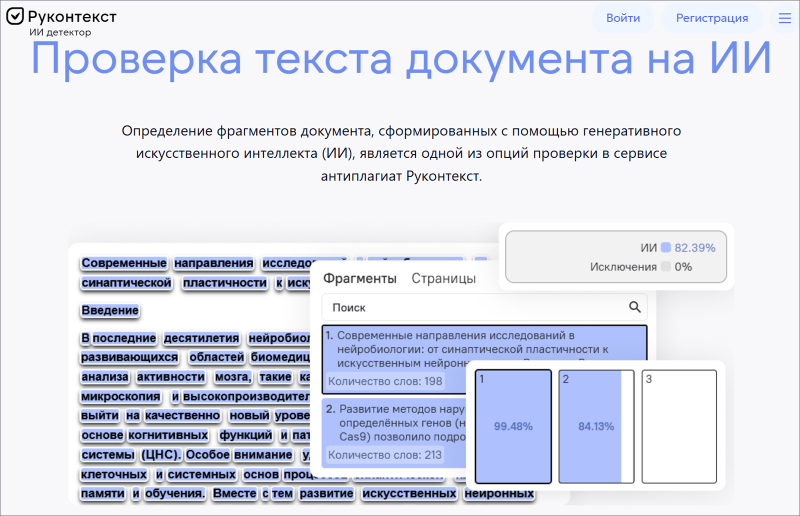Switch to the Фрагменты tab
The width and height of the screenshot is (800, 516).
pyautogui.click(x=360, y=279)
